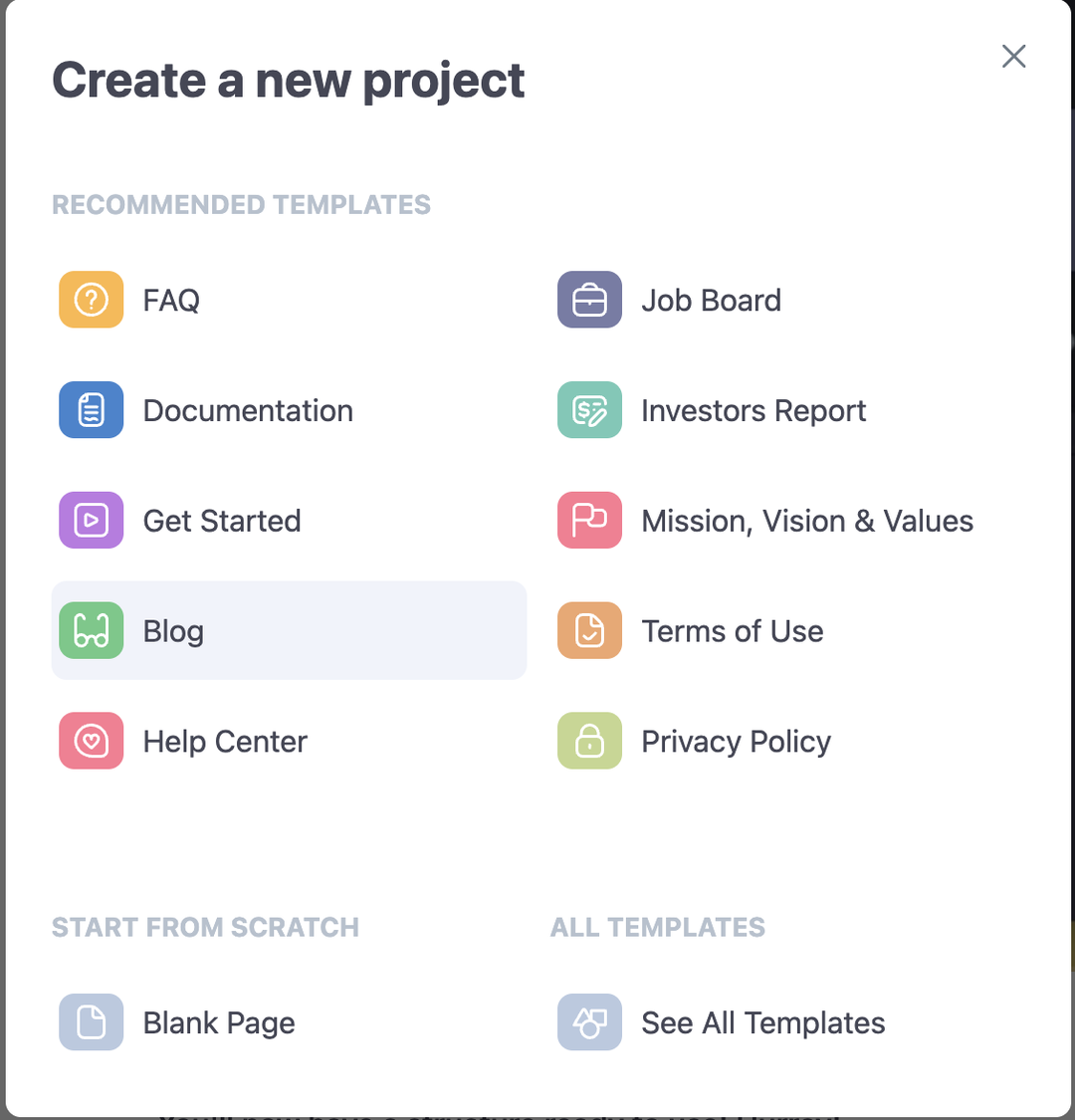
Task: Click the Blank Page icon
Action: [91, 1022]
